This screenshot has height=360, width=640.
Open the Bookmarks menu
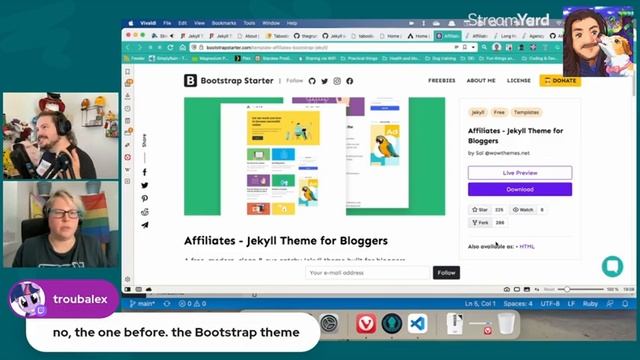point(224,23)
